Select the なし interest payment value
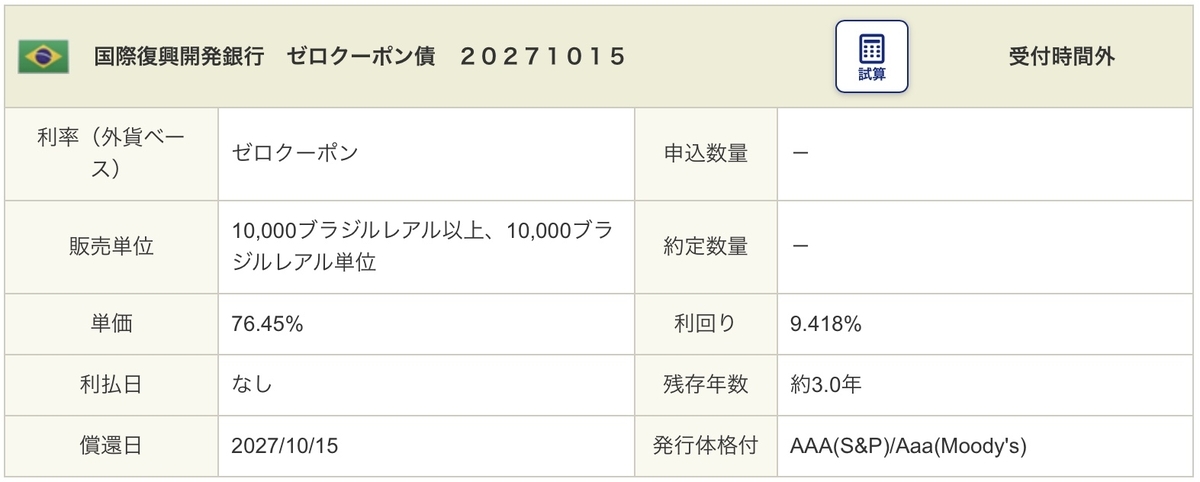 (251, 385)
